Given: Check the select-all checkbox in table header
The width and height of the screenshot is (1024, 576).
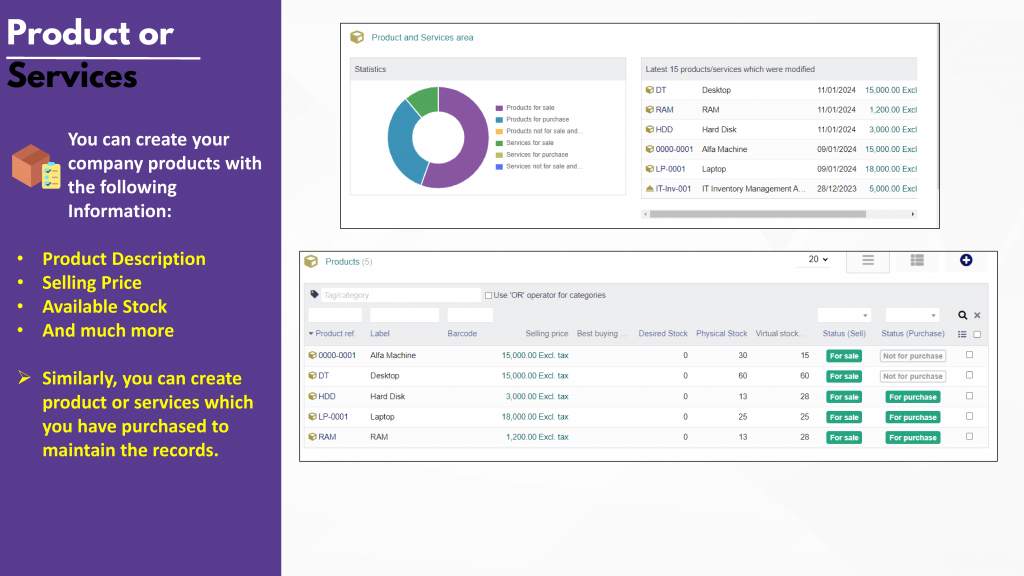Looking at the screenshot, I should click(977, 334).
